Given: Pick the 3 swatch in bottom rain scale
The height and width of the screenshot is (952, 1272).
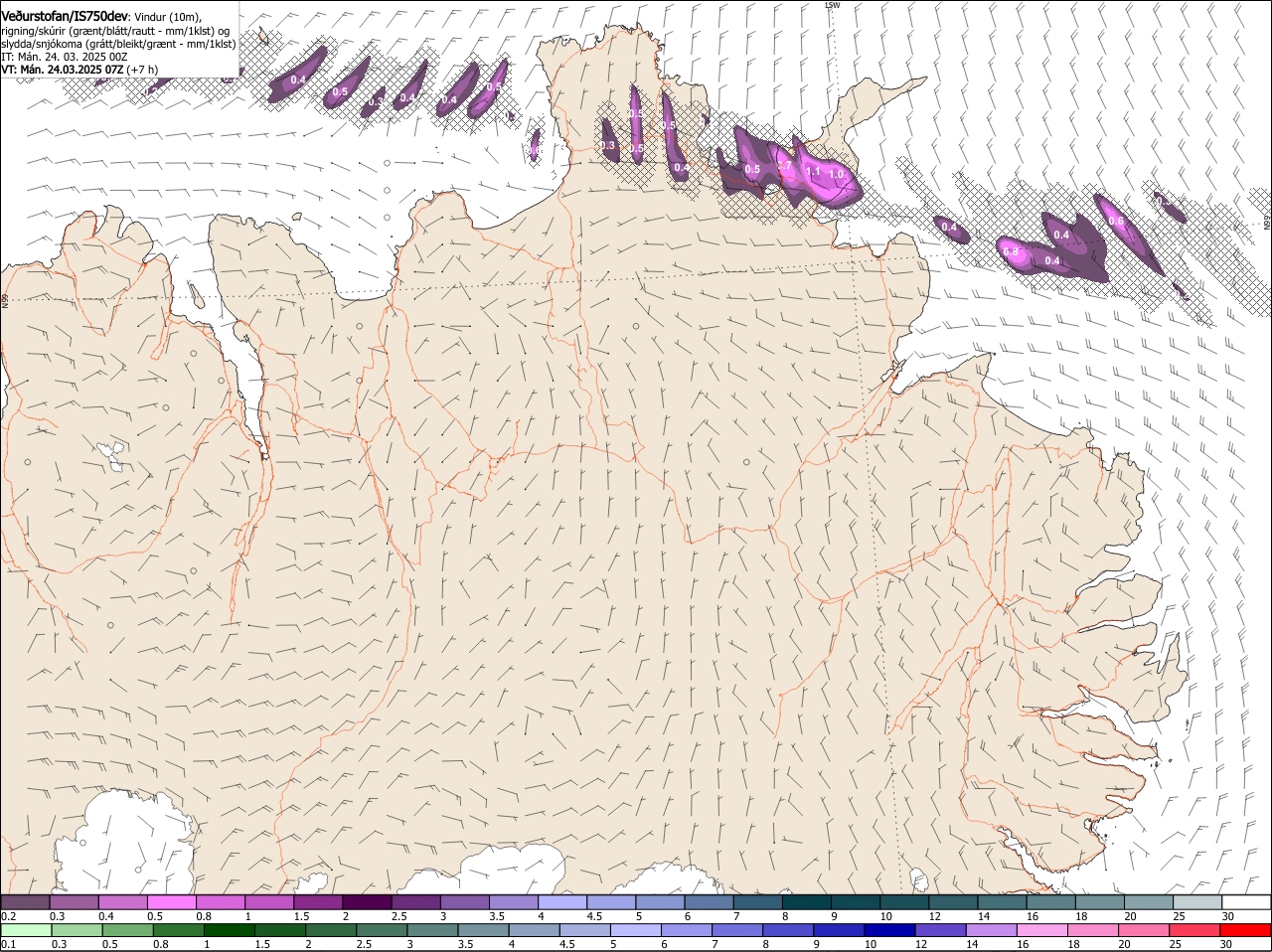Looking at the screenshot, I should tap(431, 930).
